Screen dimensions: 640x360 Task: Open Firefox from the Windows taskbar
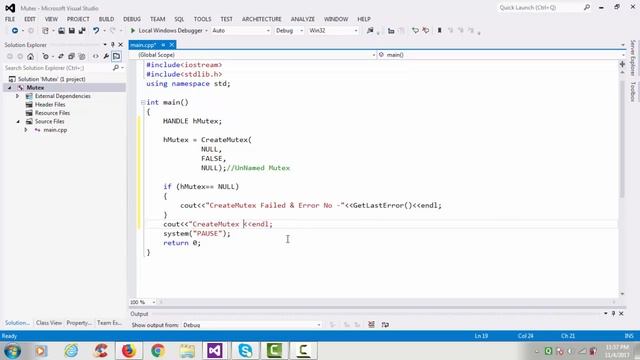click(x=129, y=351)
